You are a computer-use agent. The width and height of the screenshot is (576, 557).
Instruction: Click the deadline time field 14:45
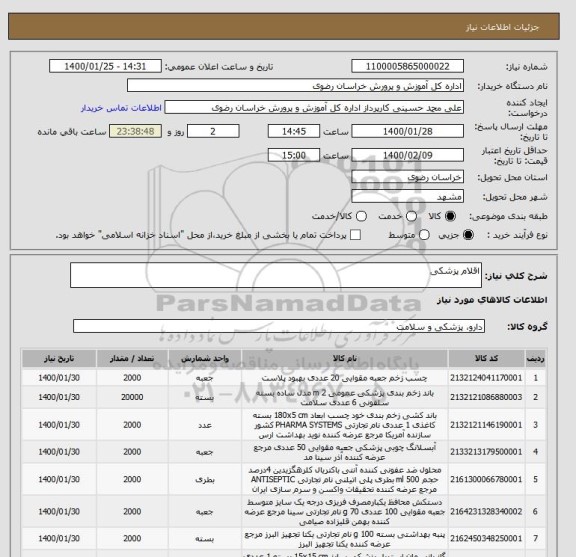point(294,132)
